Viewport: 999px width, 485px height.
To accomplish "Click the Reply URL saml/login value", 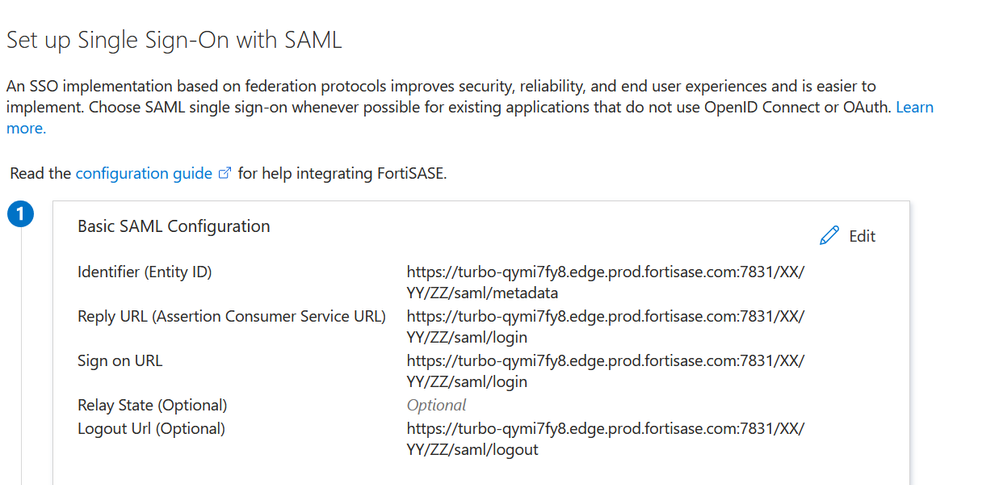I will [x=605, y=326].
